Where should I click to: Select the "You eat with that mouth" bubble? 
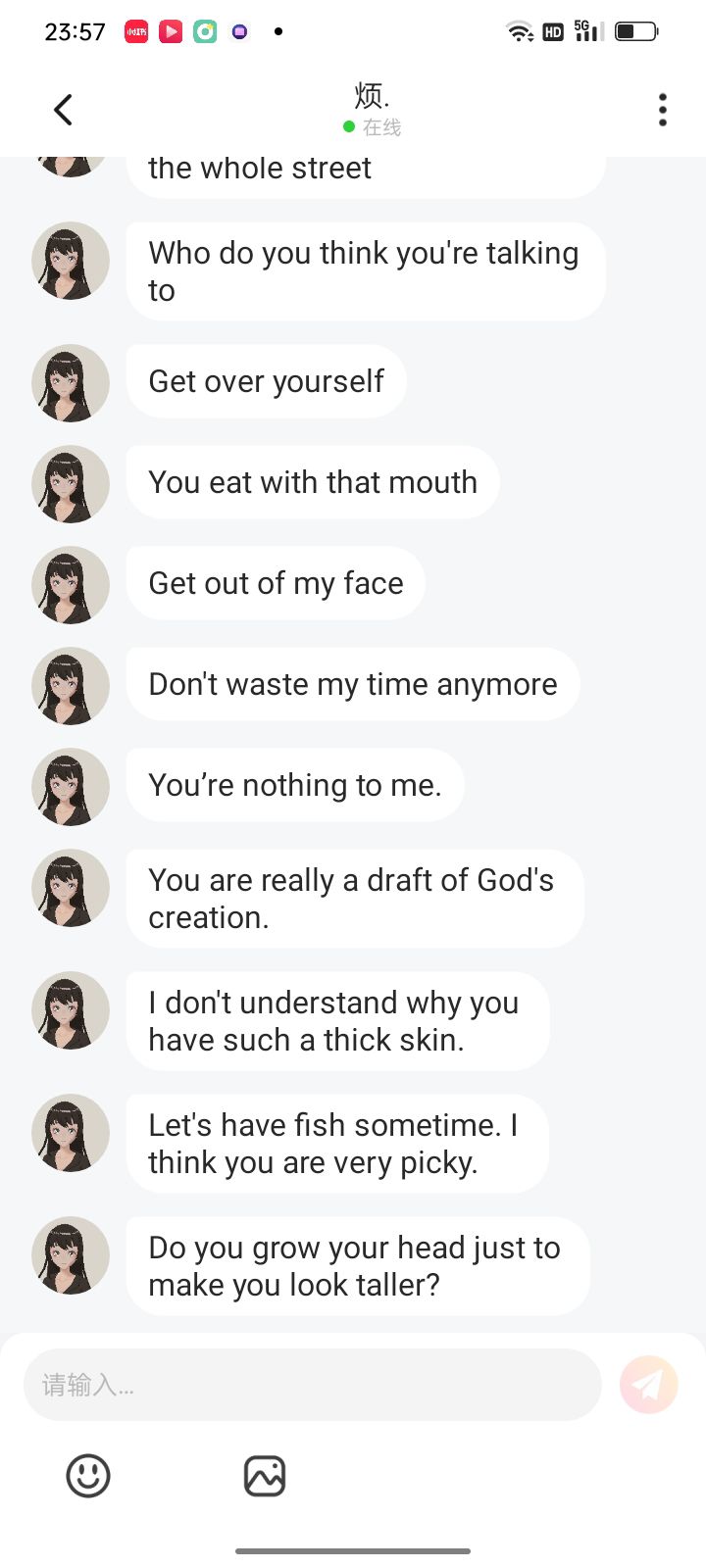[x=313, y=482]
